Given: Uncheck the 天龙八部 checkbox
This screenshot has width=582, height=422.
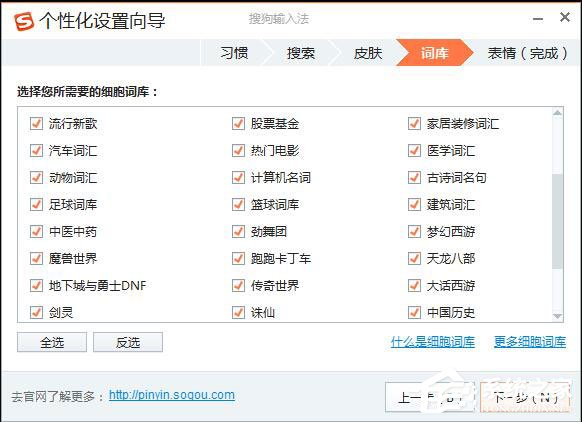Looking at the screenshot, I should (414, 258).
